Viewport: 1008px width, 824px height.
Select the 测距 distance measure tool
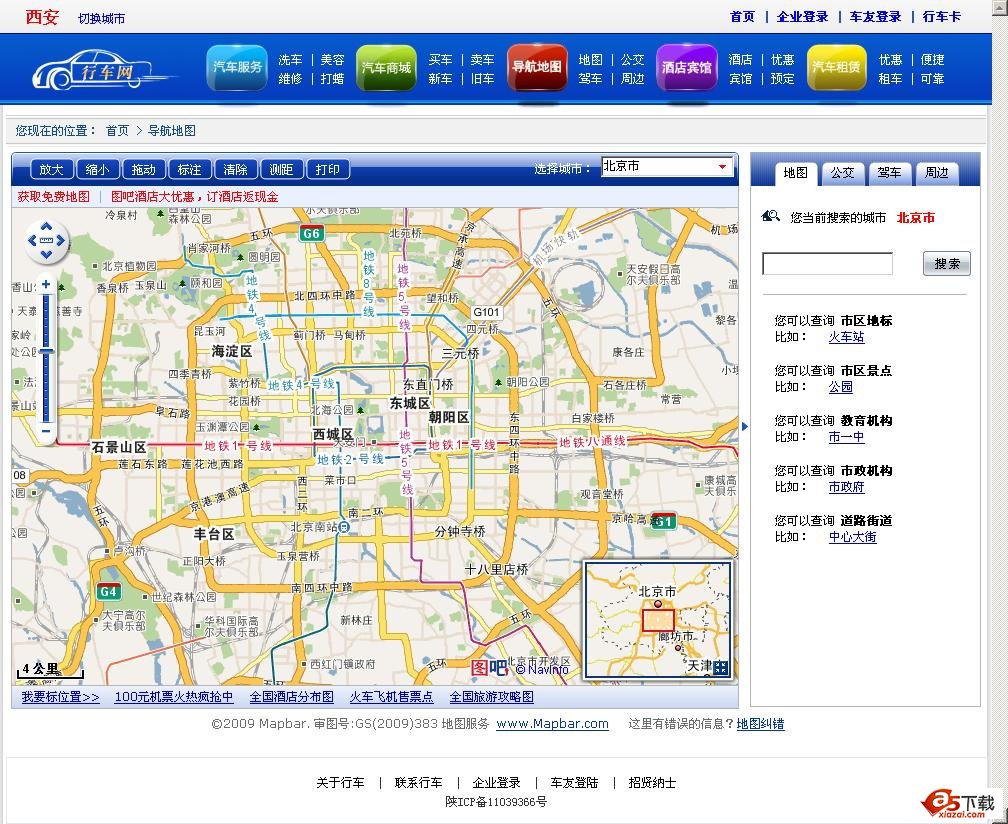coord(281,170)
